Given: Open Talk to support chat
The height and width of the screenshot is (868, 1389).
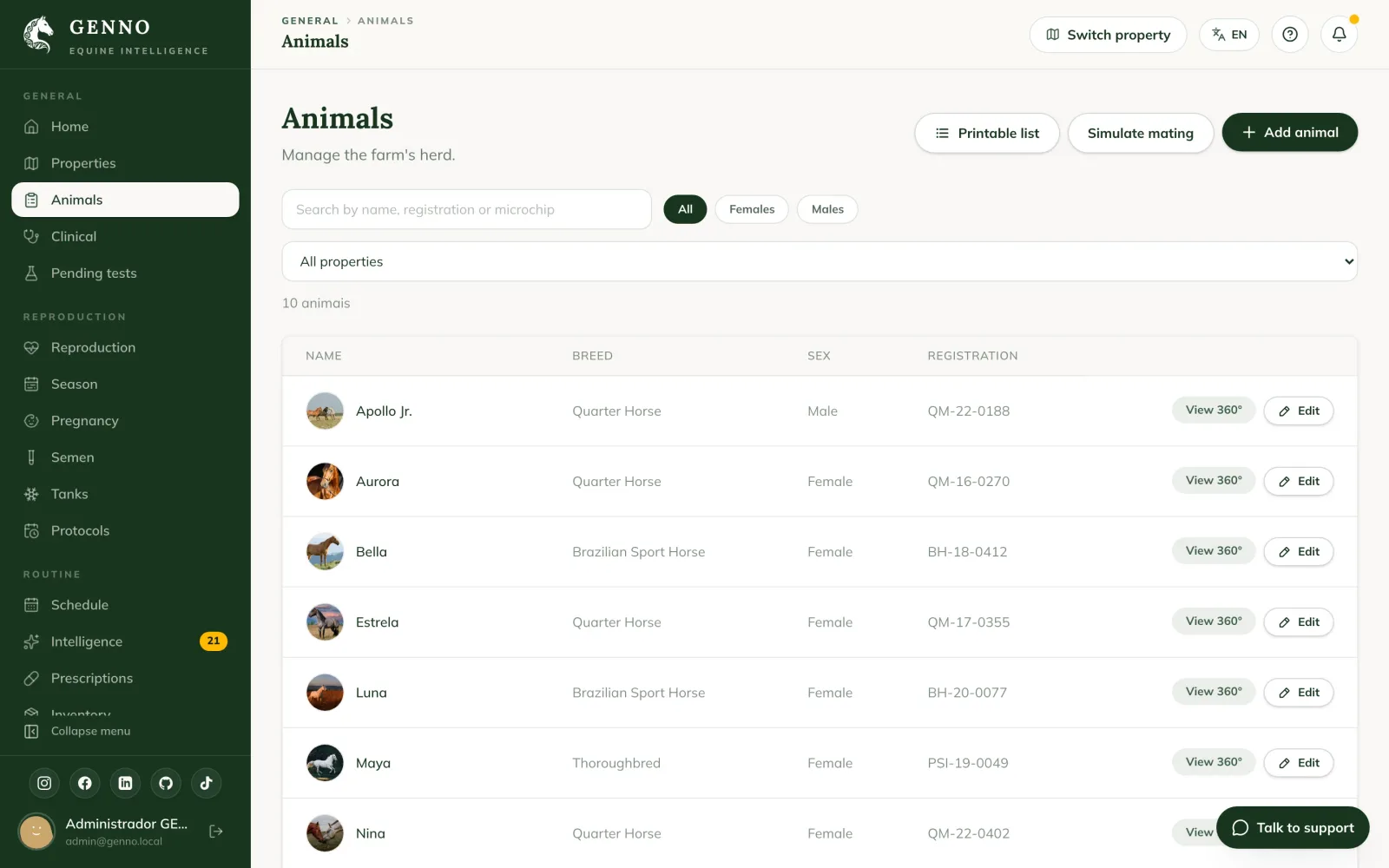Looking at the screenshot, I should click(x=1293, y=827).
